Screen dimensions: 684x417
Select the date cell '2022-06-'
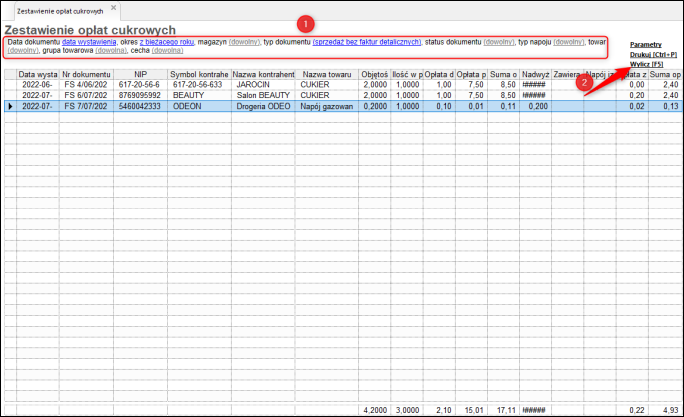pos(38,85)
